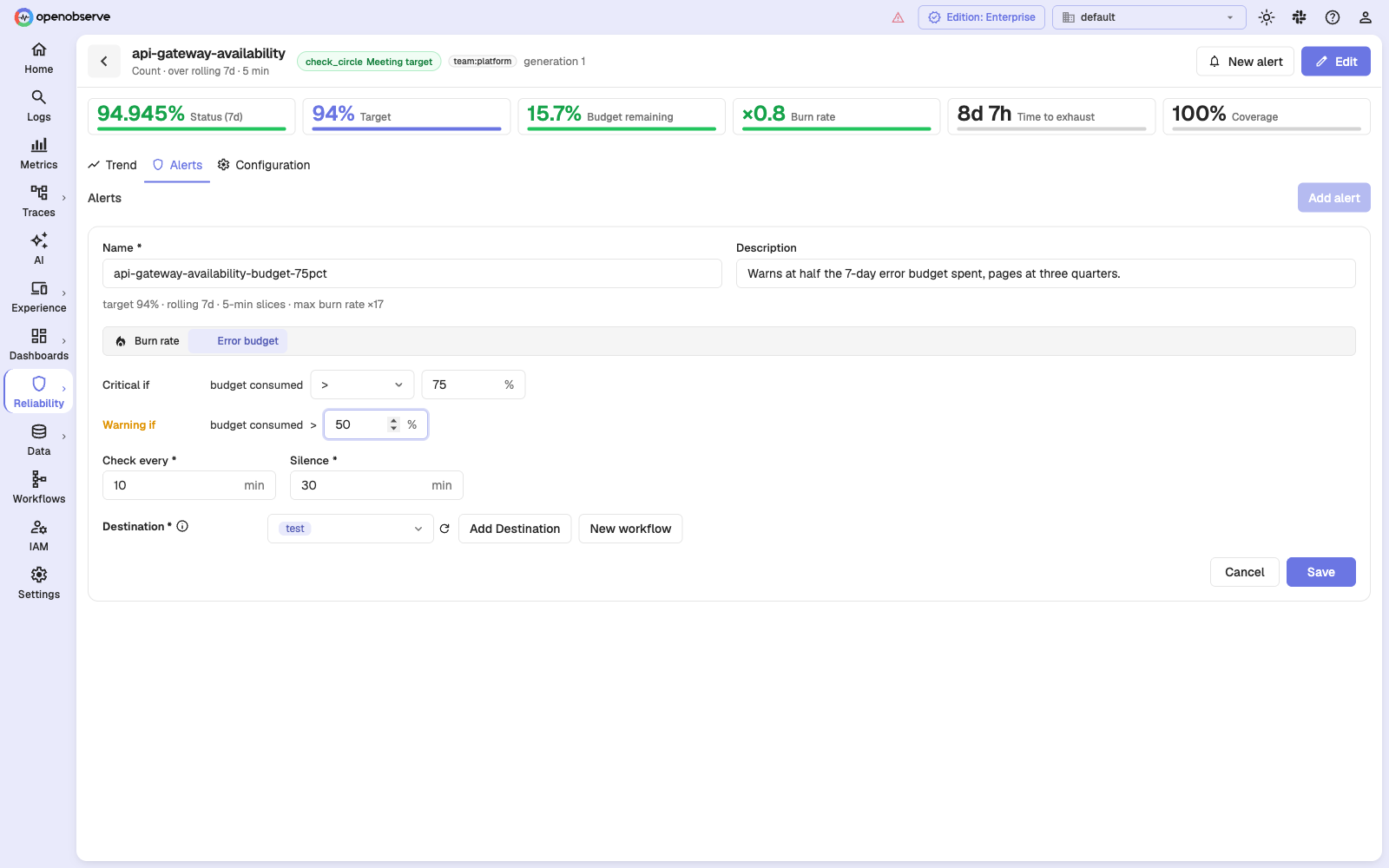Focus the Description field
The height and width of the screenshot is (868, 1389).
click(x=1045, y=273)
